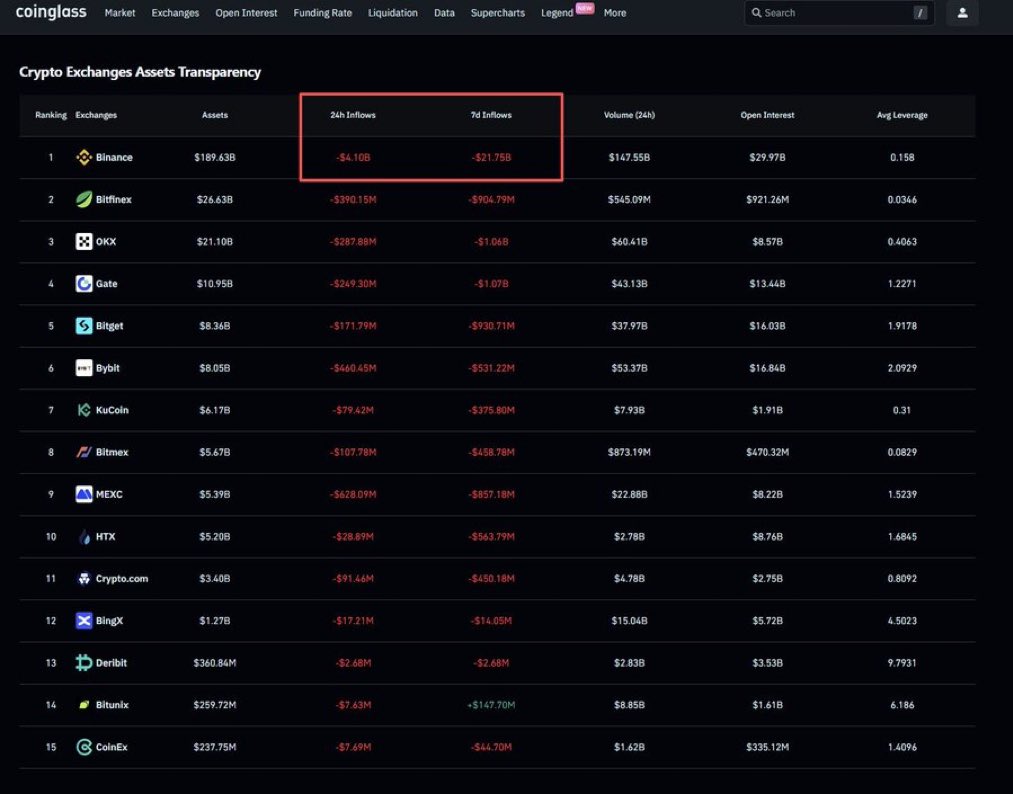Click the Binance exchange logo
Image resolution: width=1013 pixels, height=794 pixels.
tap(84, 157)
